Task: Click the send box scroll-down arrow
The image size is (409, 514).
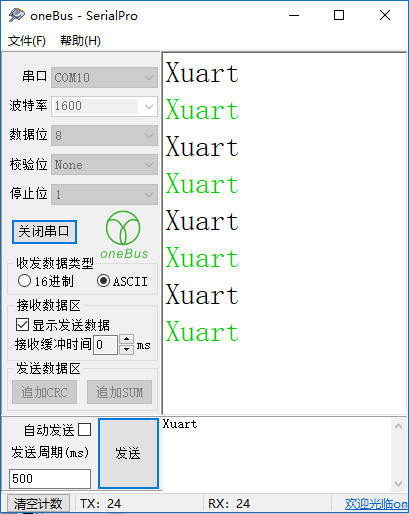Action: tap(398, 483)
